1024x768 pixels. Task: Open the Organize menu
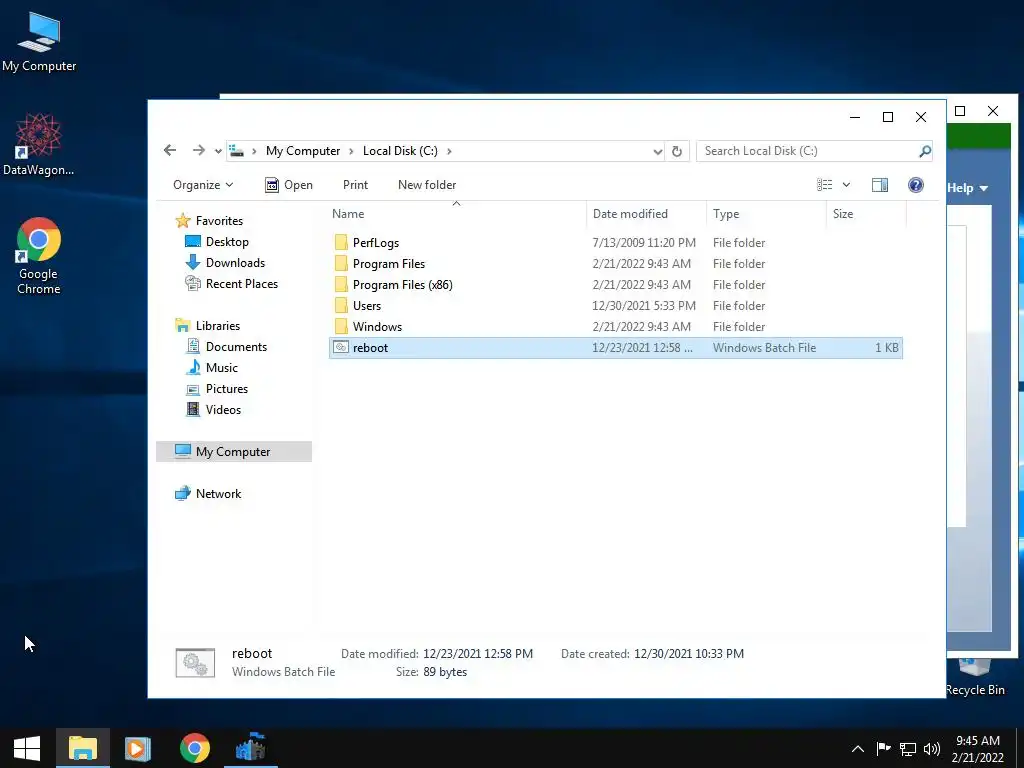point(202,185)
